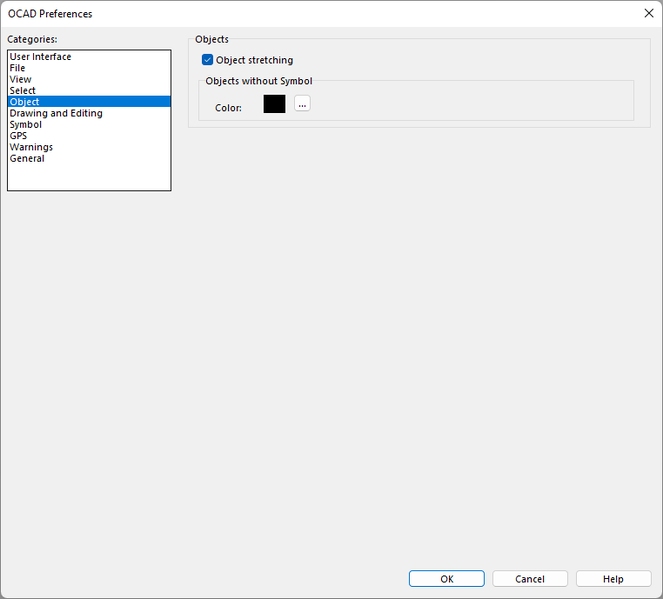Open Drawing and Editing category

point(89,113)
